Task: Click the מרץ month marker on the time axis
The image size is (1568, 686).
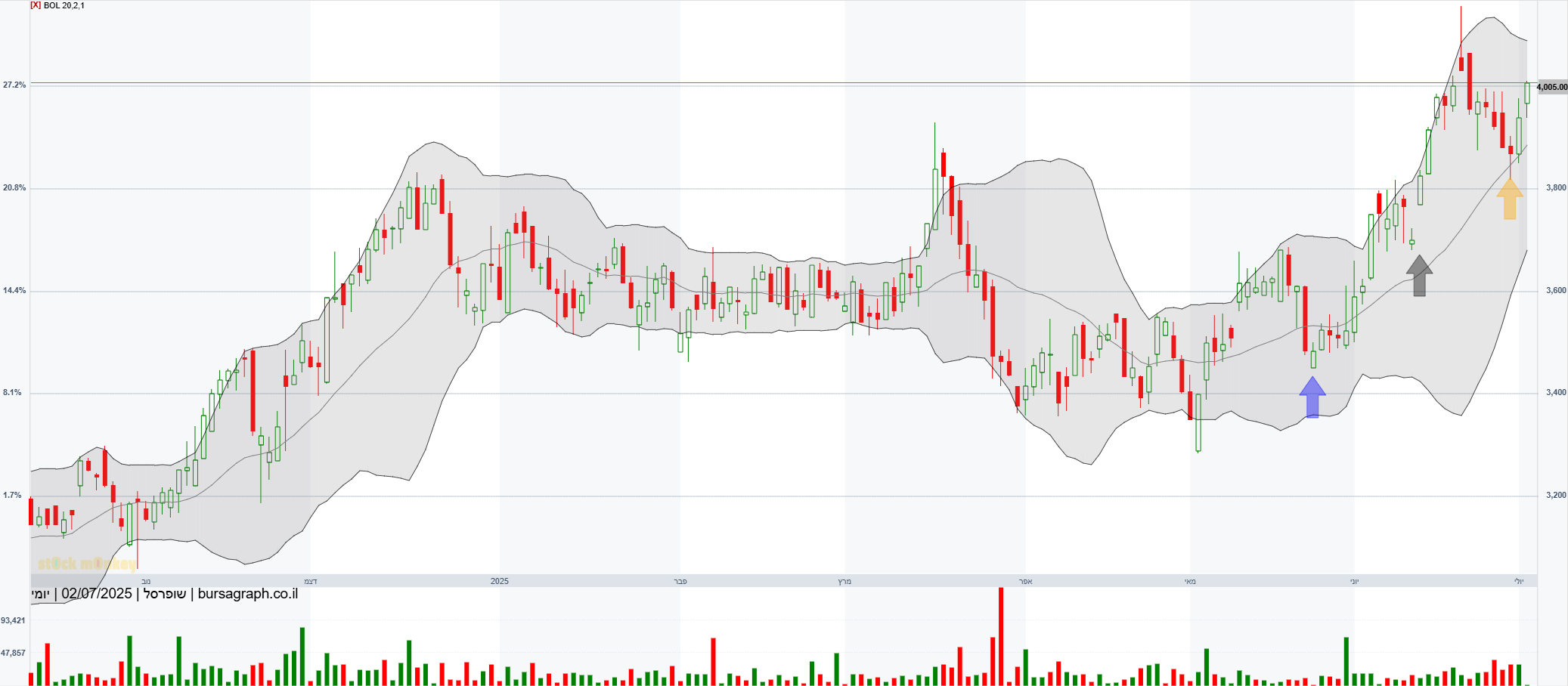Action: pos(844,581)
